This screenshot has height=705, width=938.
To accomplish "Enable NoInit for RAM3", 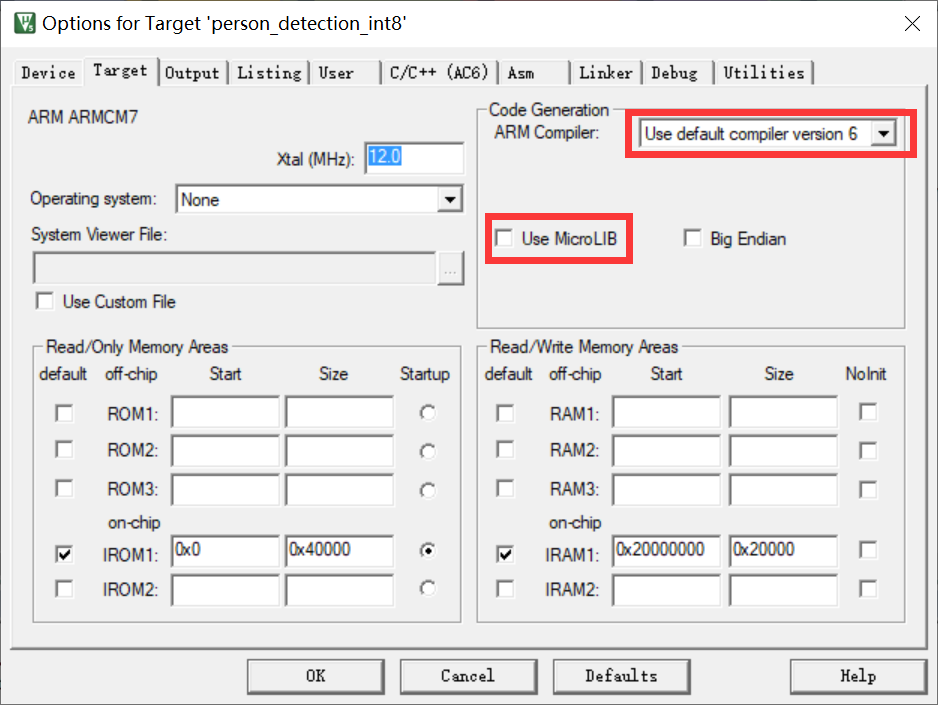I will [868, 490].
